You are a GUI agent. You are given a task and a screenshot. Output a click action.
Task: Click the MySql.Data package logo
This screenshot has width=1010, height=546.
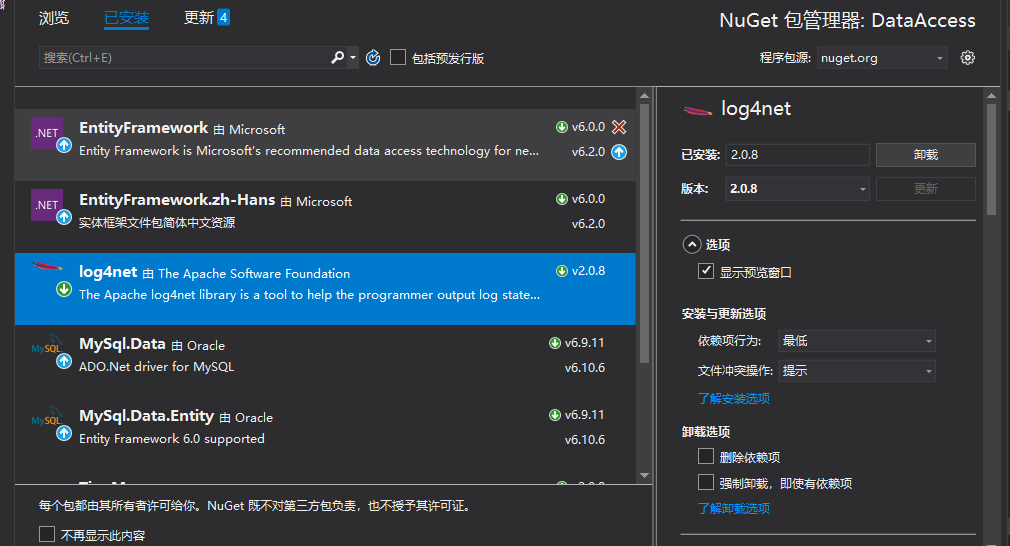click(x=47, y=345)
